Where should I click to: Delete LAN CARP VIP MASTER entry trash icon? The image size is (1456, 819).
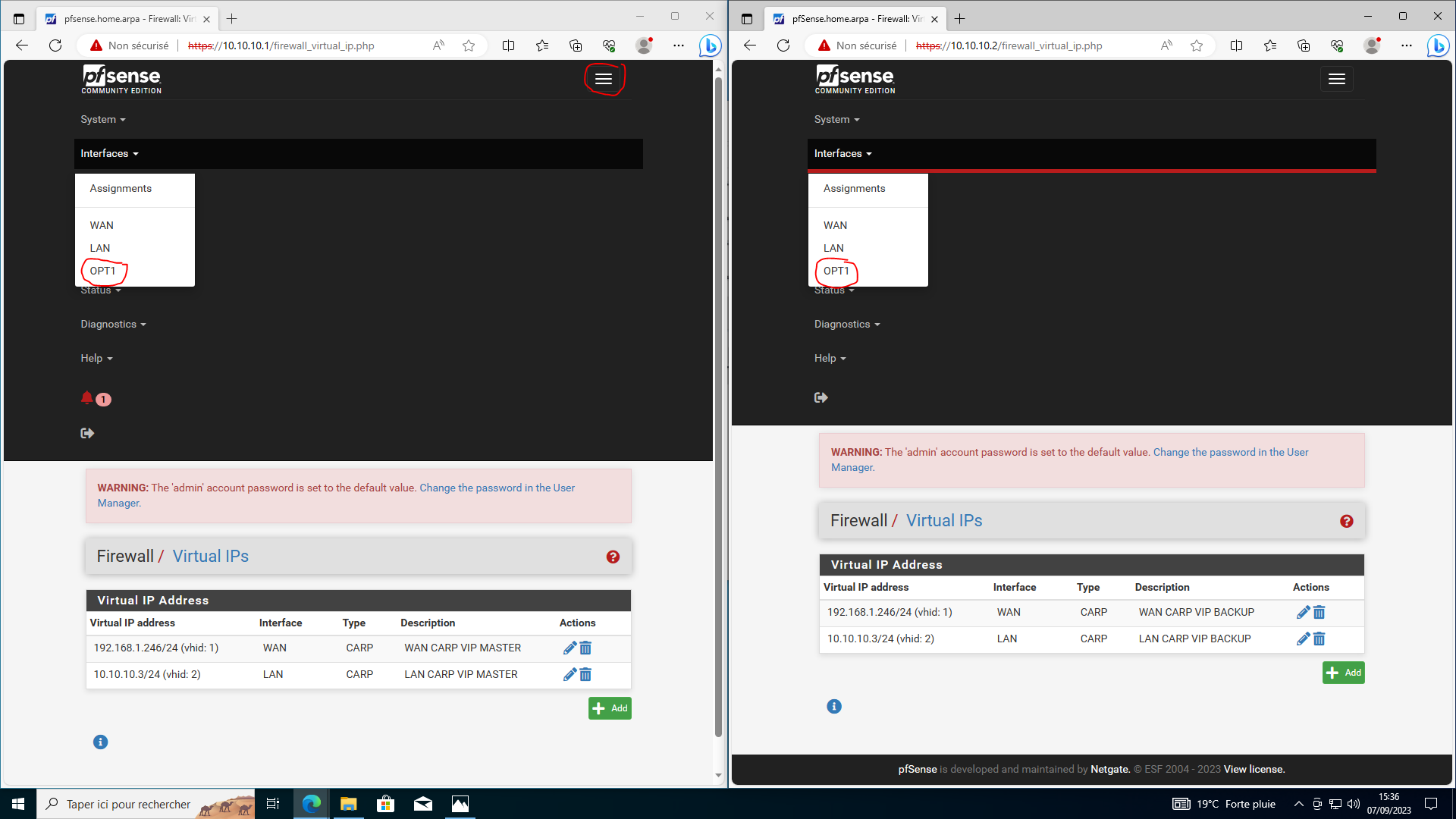pos(585,675)
